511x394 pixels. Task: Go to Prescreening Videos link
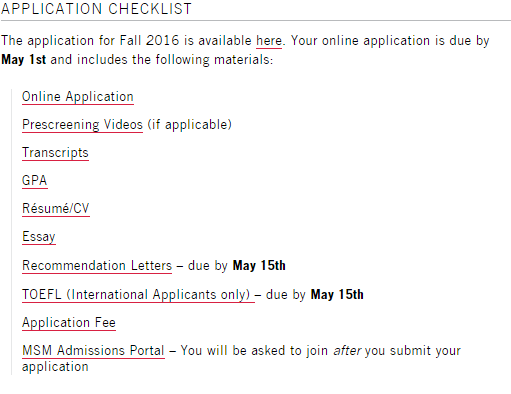pos(82,125)
